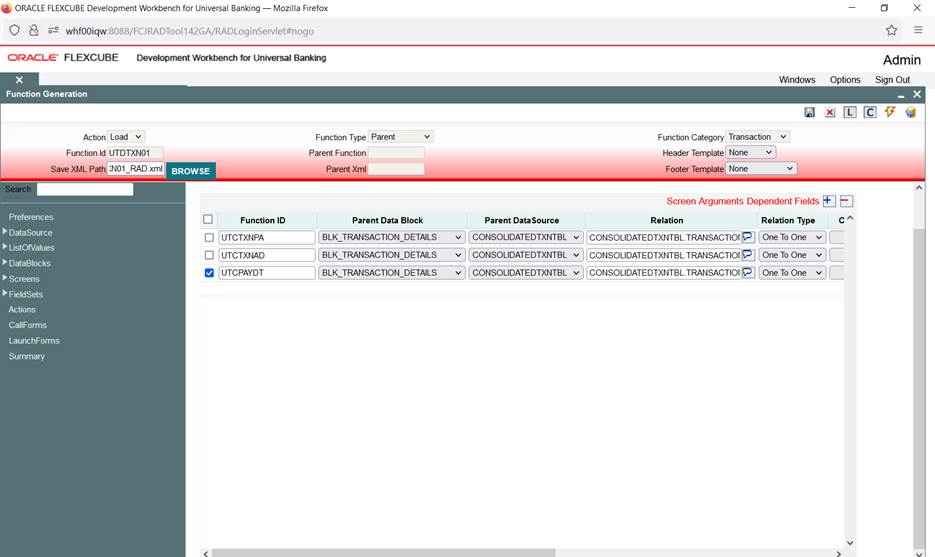Click the Dependent Fields link
Viewport: 935px width, 557px height.
click(783, 201)
